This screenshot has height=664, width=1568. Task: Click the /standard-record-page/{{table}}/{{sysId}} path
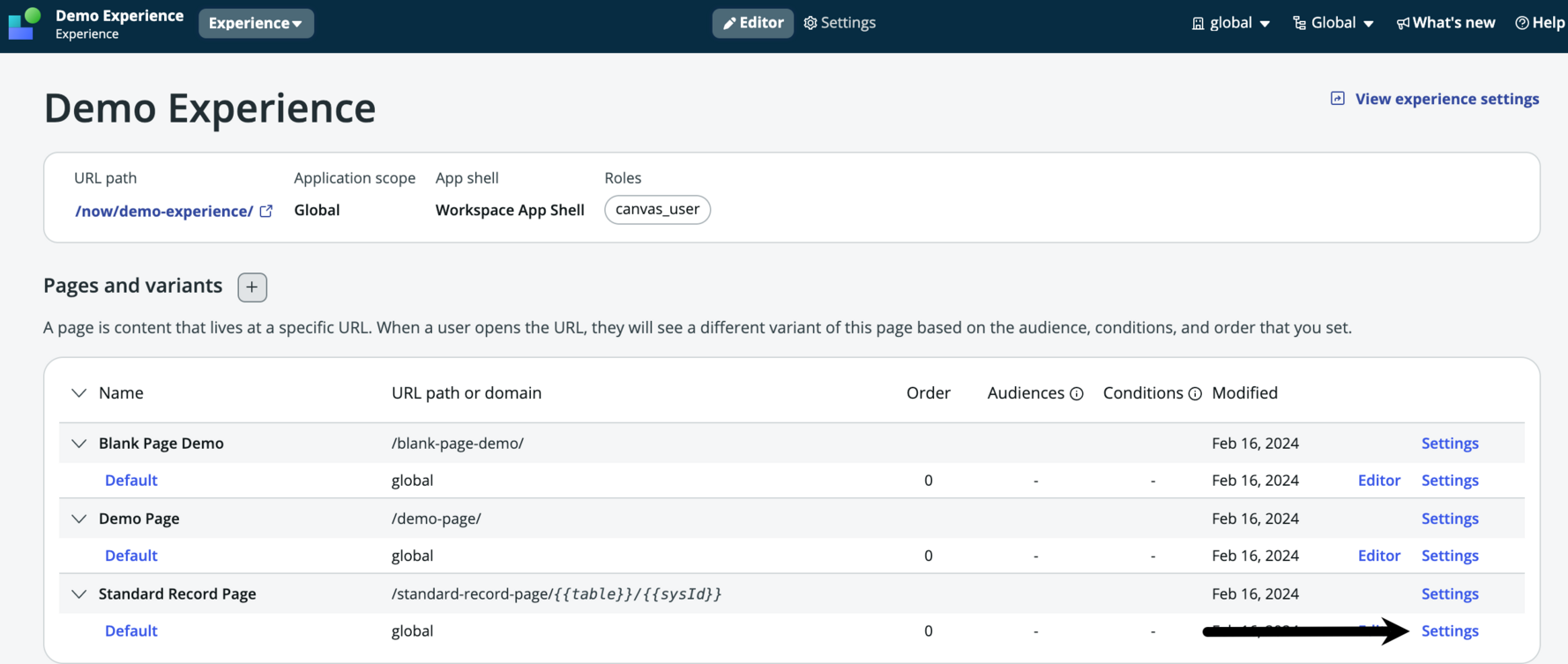tap(556, 594)
